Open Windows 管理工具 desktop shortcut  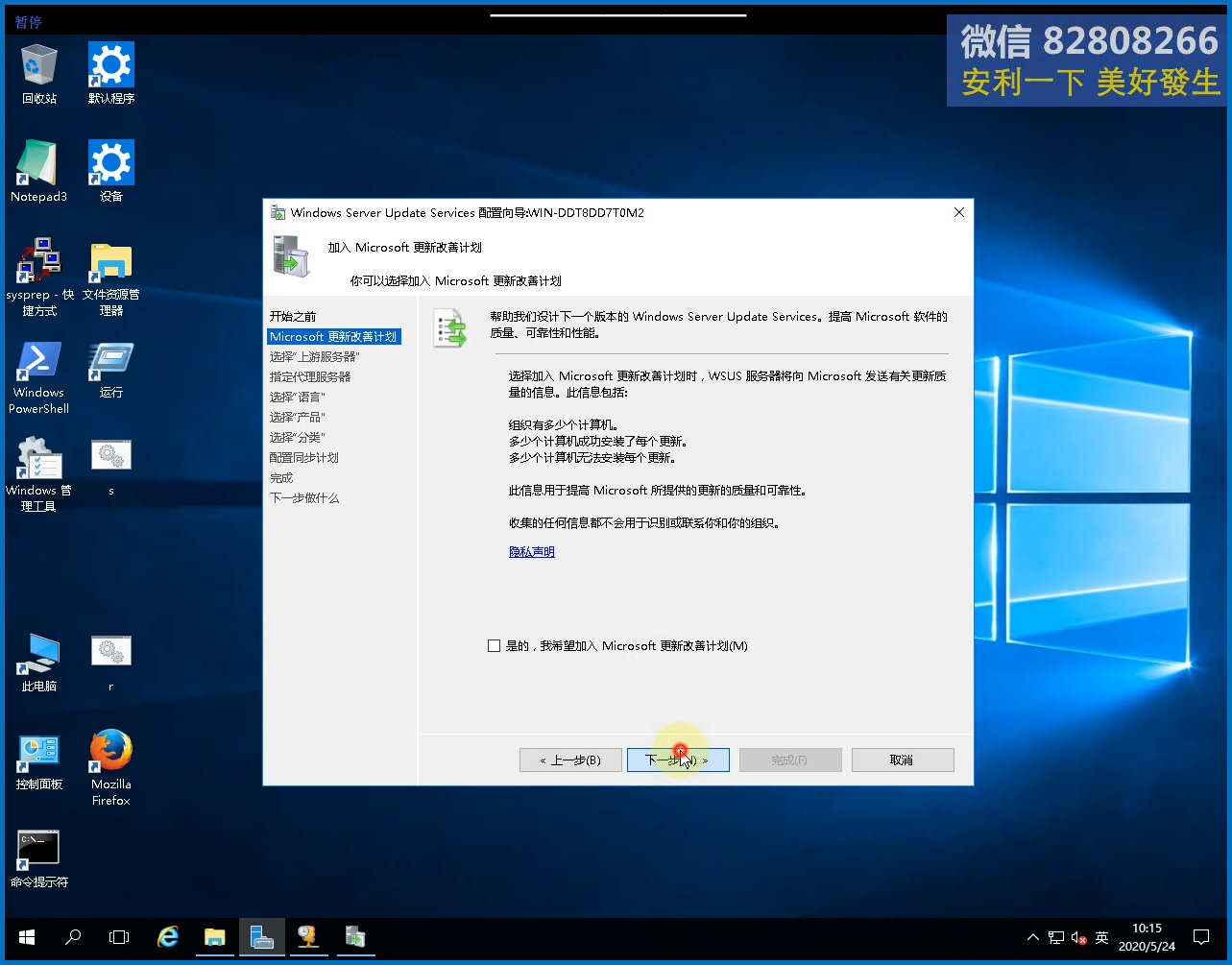pos(38,474)
